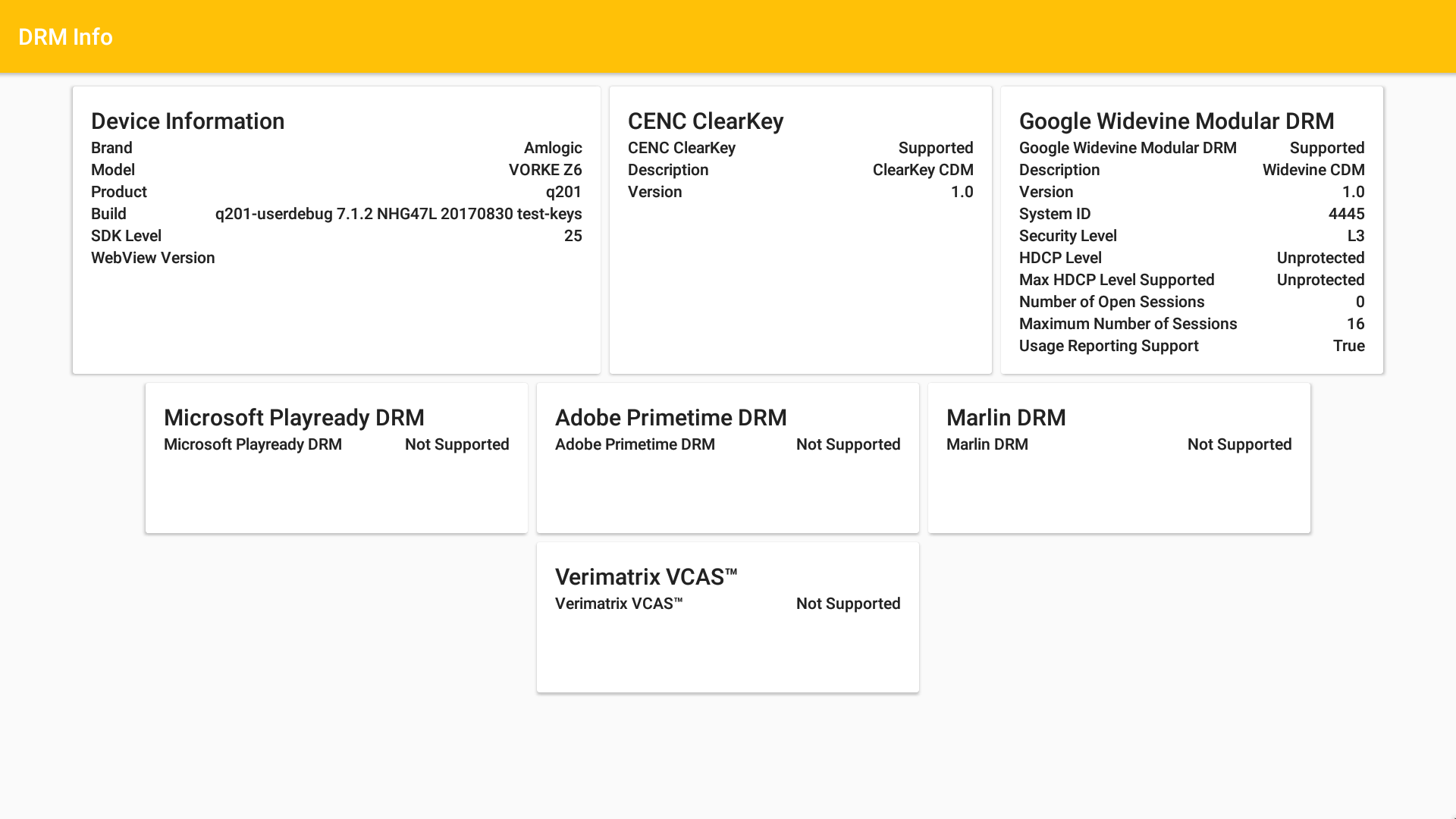Select the Supported status for Google Widevine

point(1327,148)
